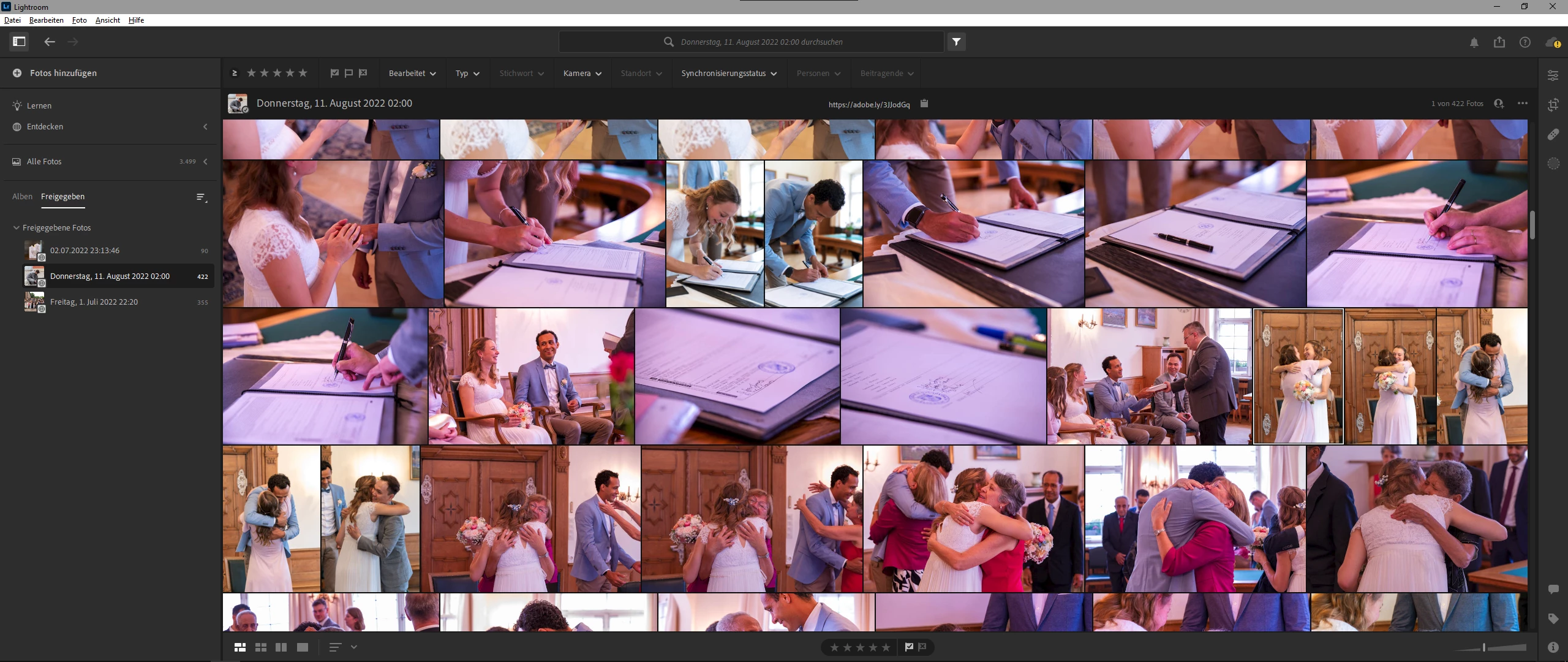Expand the Kamera filter dropdown
Image resolution: width=1568 pixels, height=662 pixels.
582,74
